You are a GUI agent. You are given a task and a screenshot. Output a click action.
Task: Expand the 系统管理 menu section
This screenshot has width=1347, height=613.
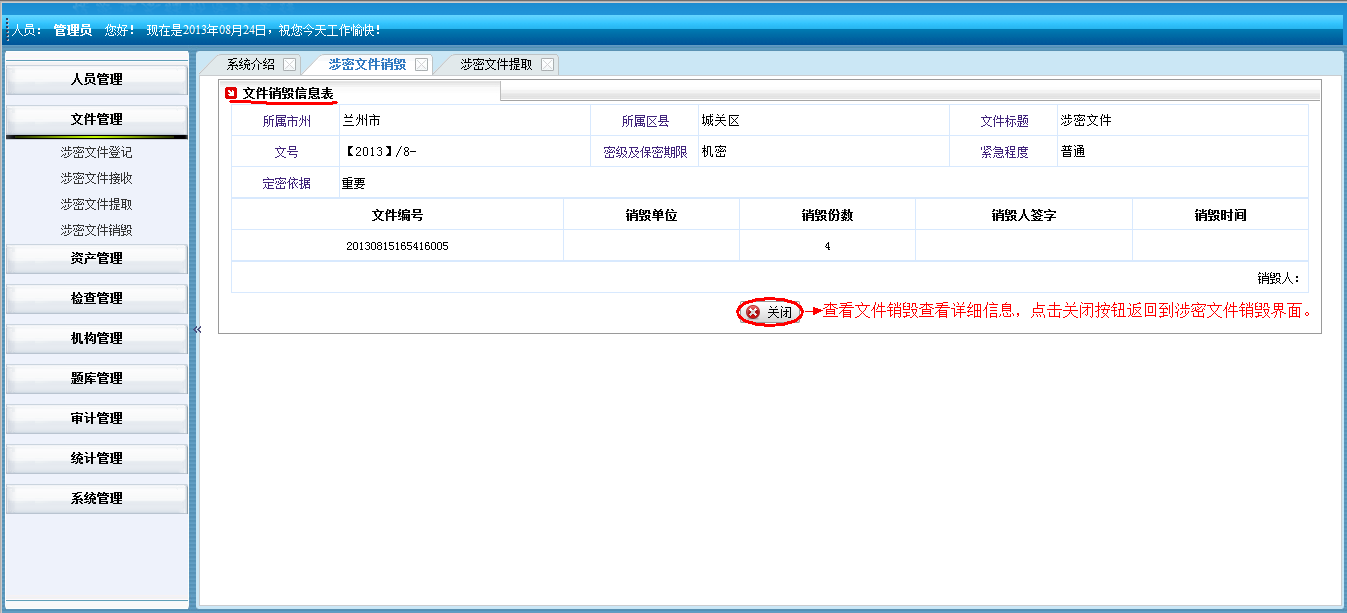(97, 498)
